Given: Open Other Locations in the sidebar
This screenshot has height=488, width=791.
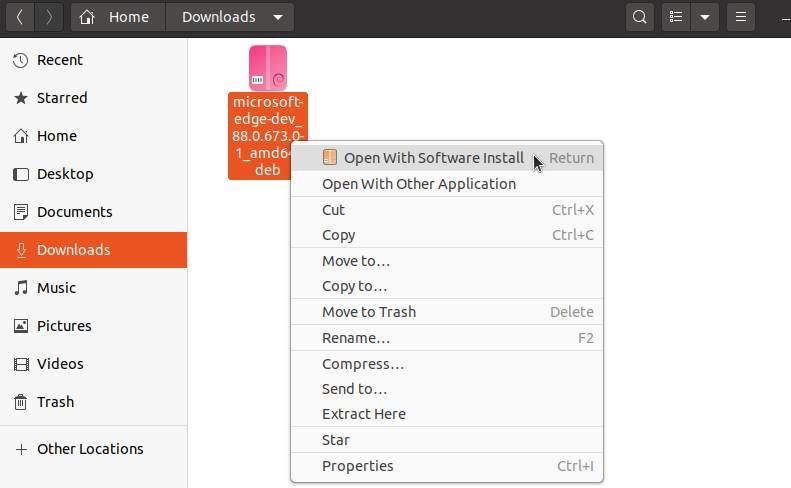Looking at the screenshot, I should pyautogui.click(x=94, y=449).
